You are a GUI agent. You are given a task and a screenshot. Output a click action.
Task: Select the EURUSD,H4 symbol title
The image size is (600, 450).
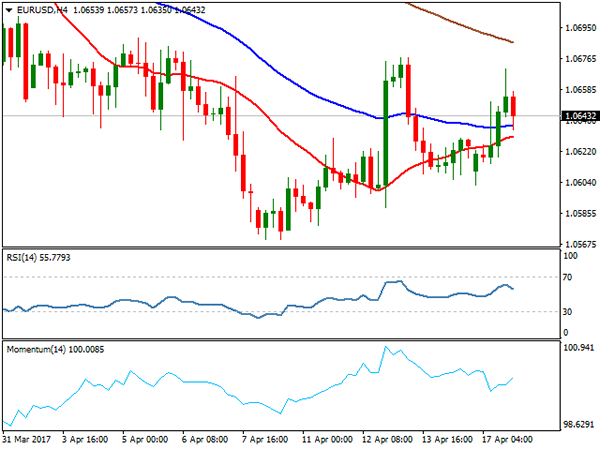(x=43, y=10)
